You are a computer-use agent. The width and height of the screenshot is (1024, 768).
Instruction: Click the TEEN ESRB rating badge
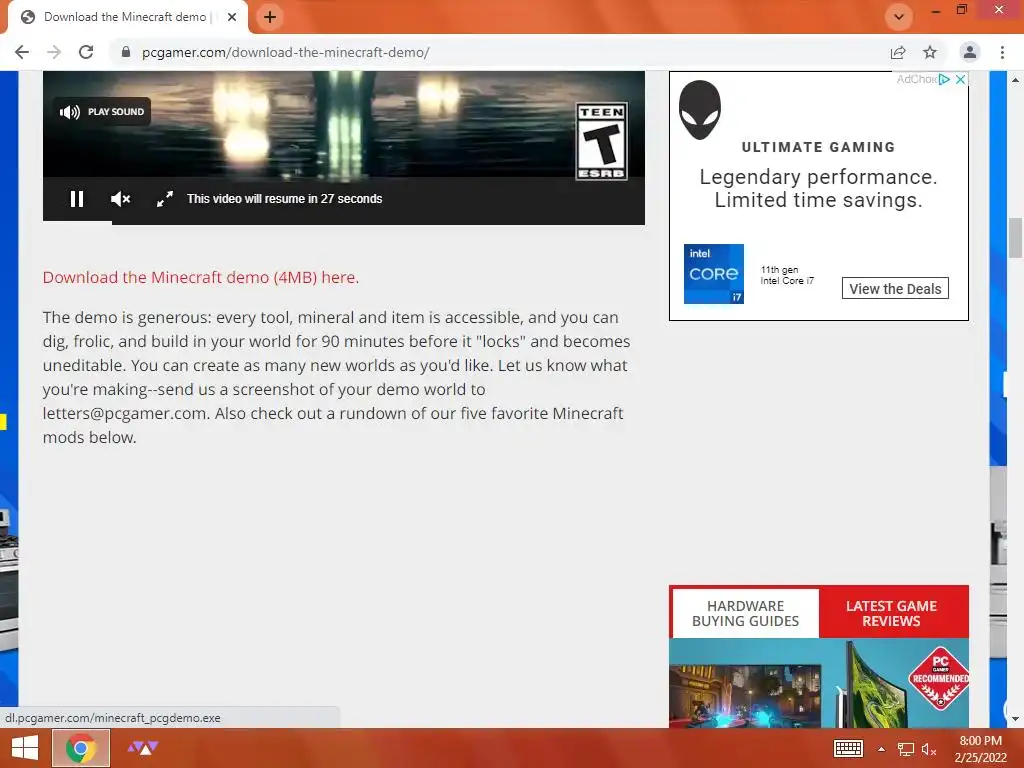pos(601,141)
